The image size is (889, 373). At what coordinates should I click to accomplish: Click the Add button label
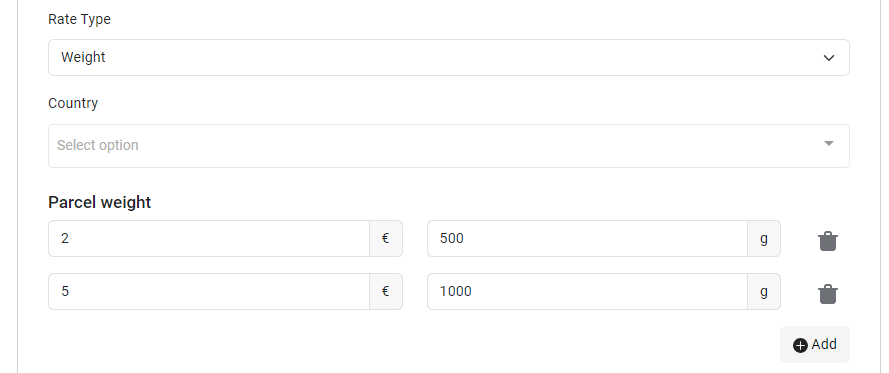[x=824, y=344]
